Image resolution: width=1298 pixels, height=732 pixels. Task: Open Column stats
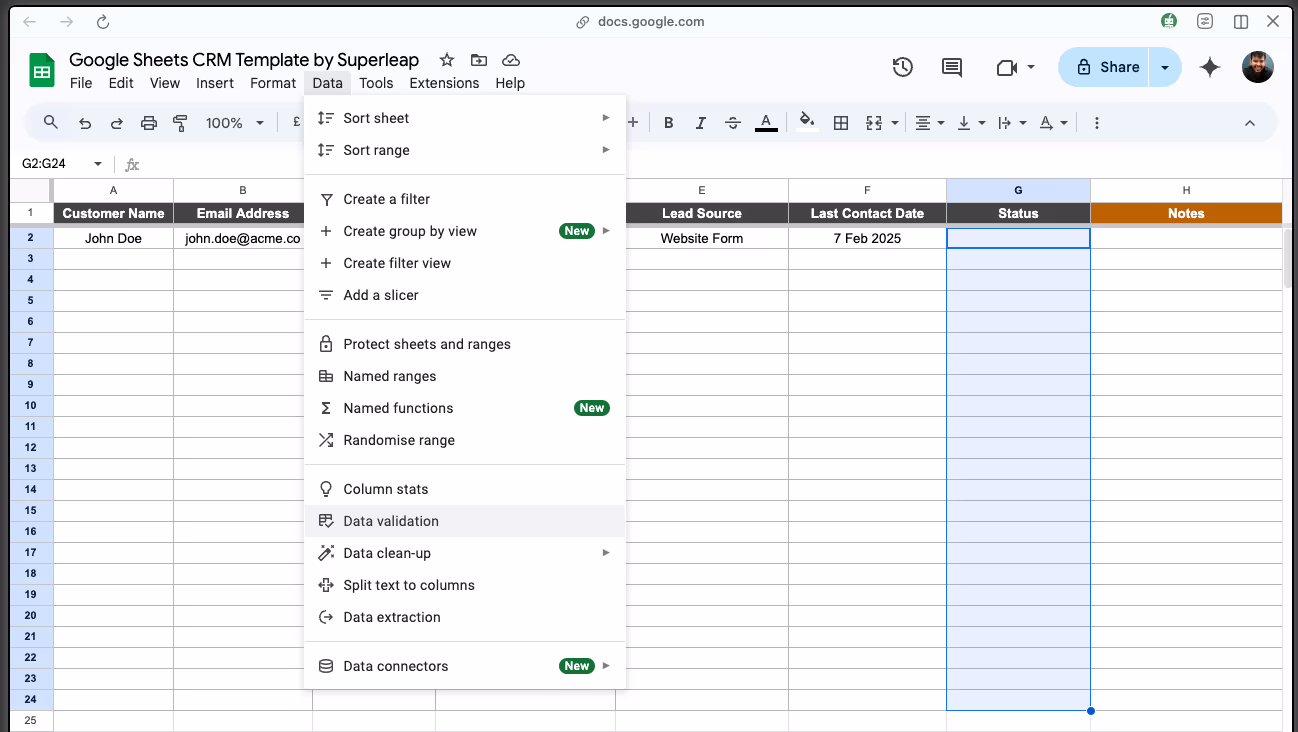point(465,489)
